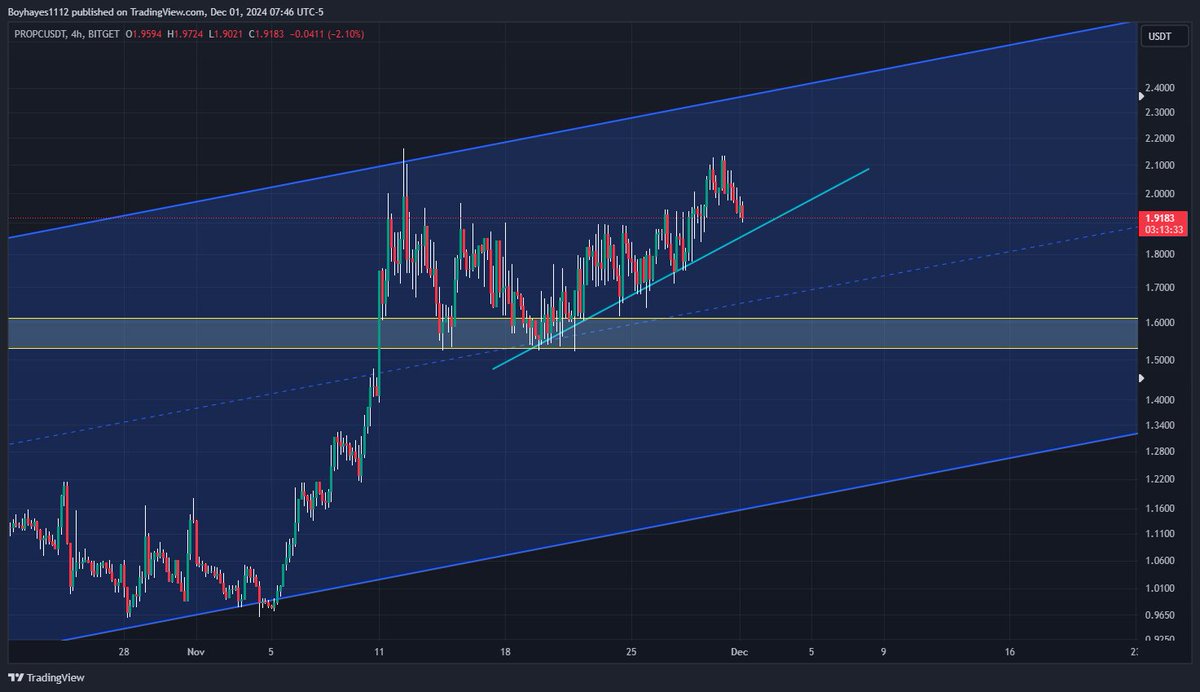Viewport: 1200px width, 692px height.
Task: Click the 11 date label on time axis
Action: tap(378, 650)
